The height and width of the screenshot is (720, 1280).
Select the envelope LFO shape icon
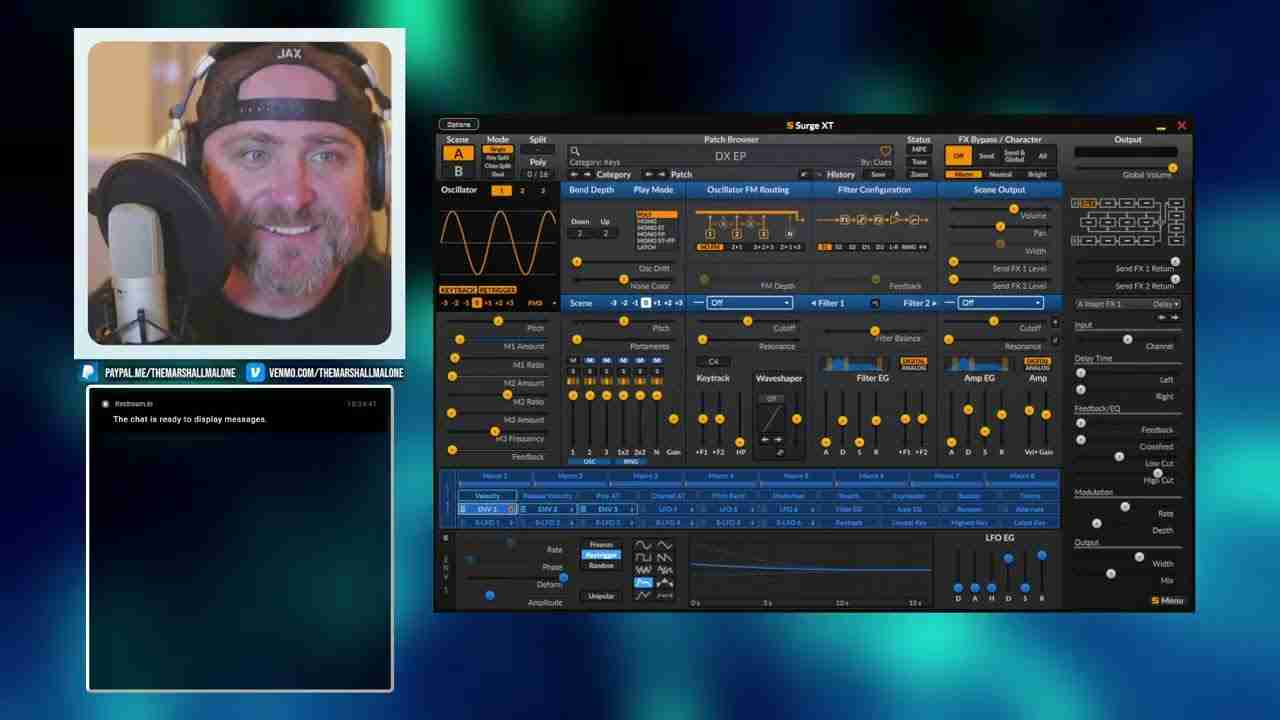pos(643,582)
